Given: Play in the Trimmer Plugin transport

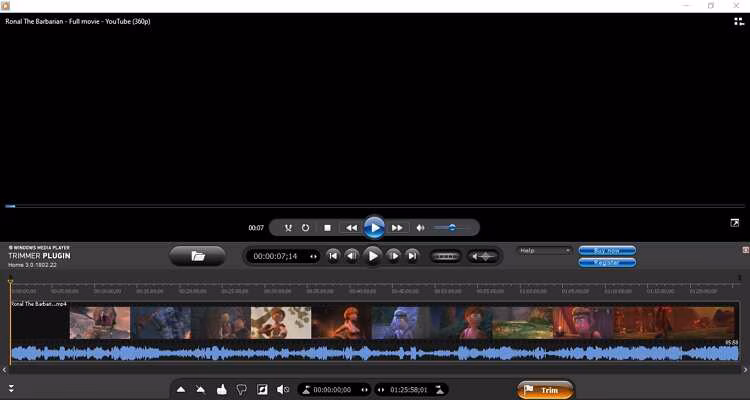Looking at the screenshot, I should pos(373,256).
